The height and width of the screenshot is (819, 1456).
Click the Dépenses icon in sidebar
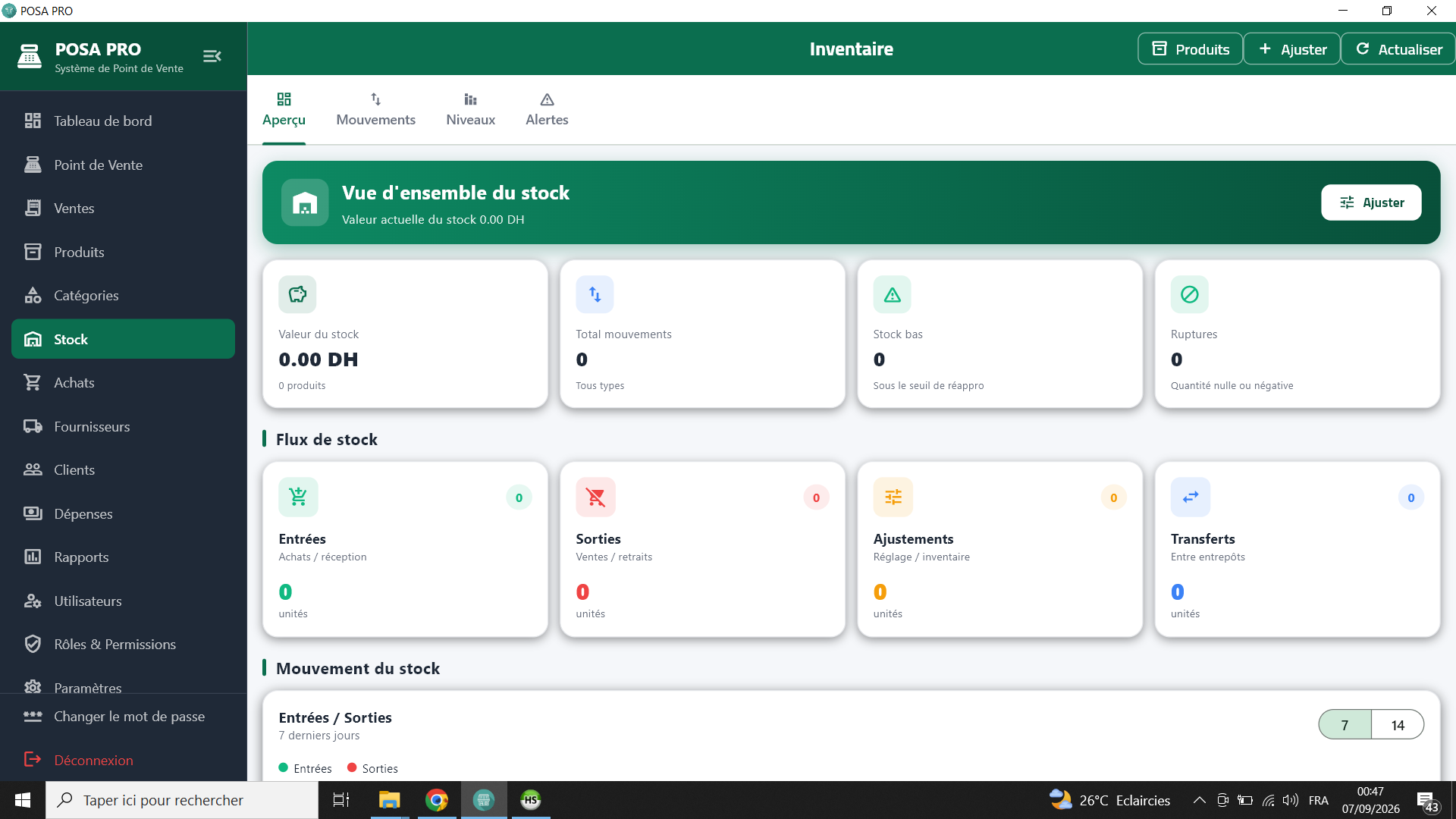[x=33, y=513]
